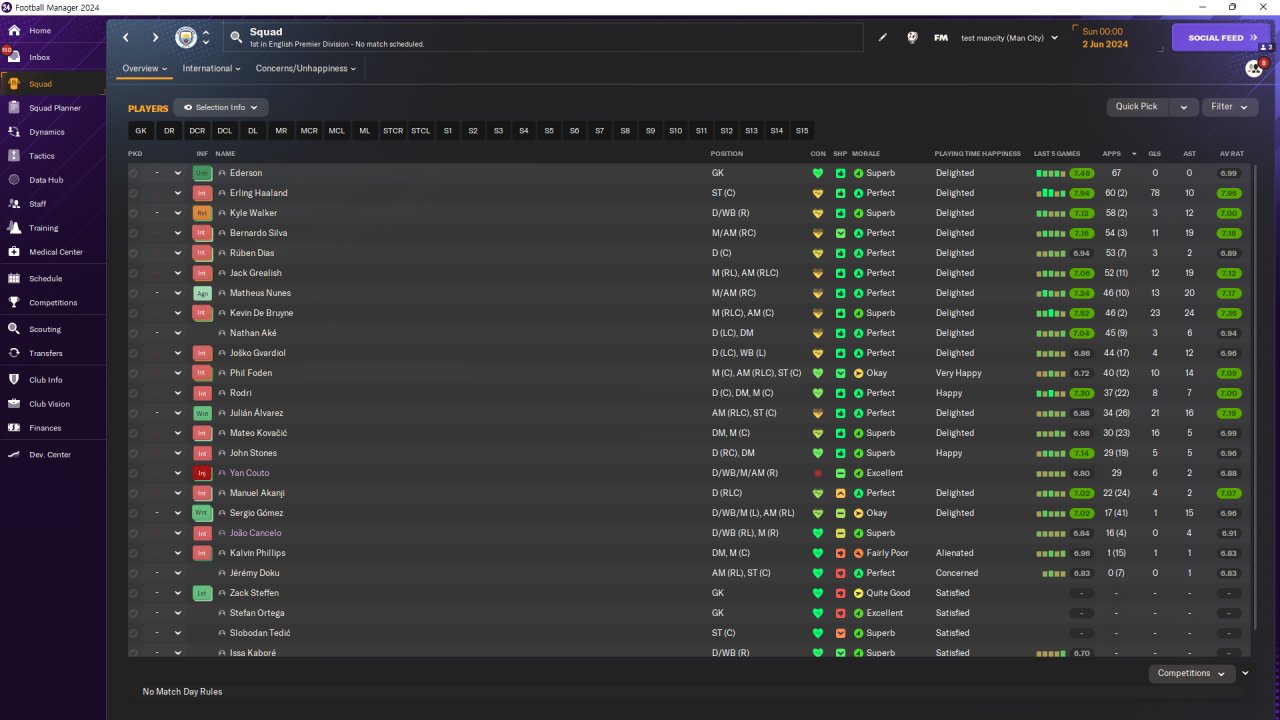Toggle the pick checkbox for John Stones
This screenshot has height=720, width=1280.
tap(133, 453)
